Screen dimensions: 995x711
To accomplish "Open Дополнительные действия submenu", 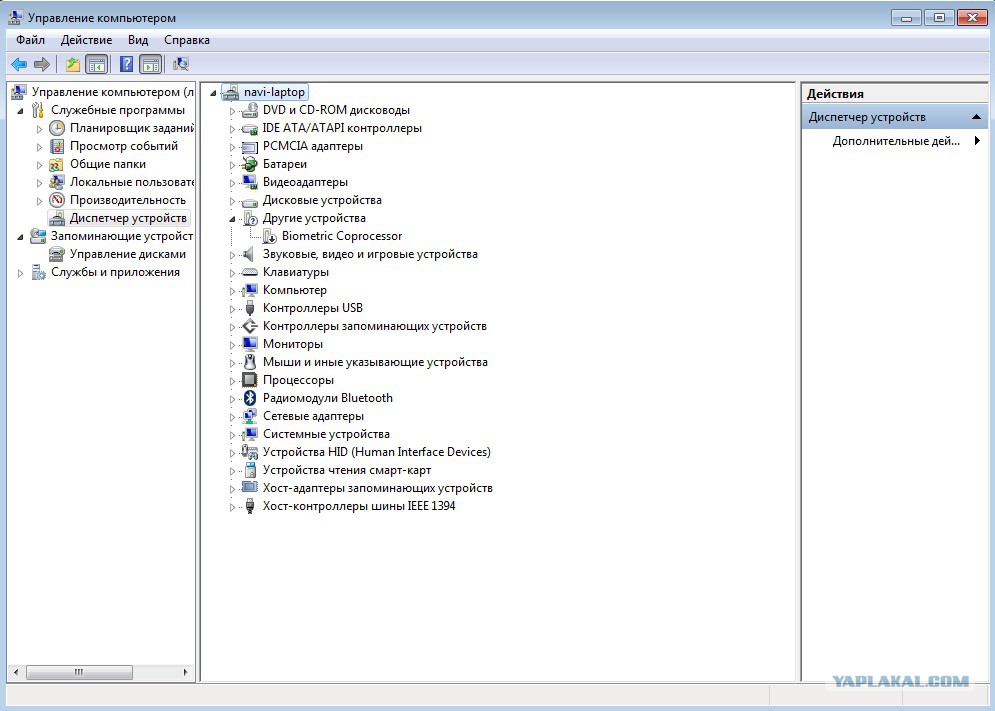I will click(x=895, y=141).
